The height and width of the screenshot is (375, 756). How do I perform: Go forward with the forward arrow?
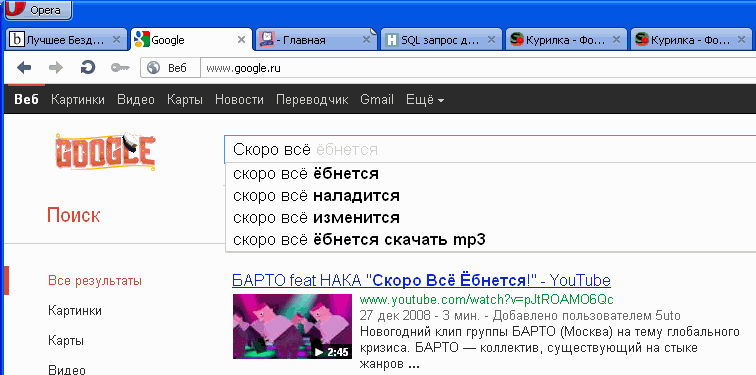56,68
